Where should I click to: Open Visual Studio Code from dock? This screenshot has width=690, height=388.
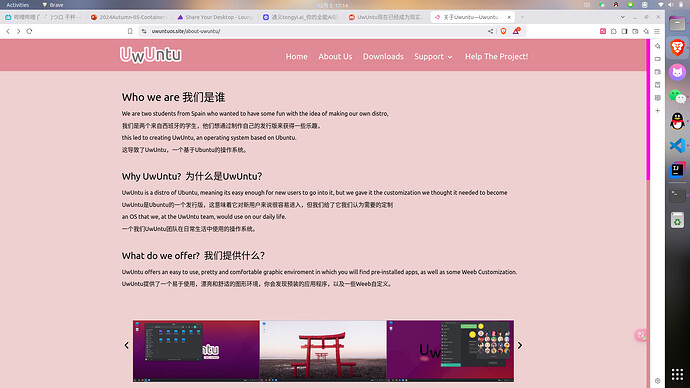click(x=677, y=146)
